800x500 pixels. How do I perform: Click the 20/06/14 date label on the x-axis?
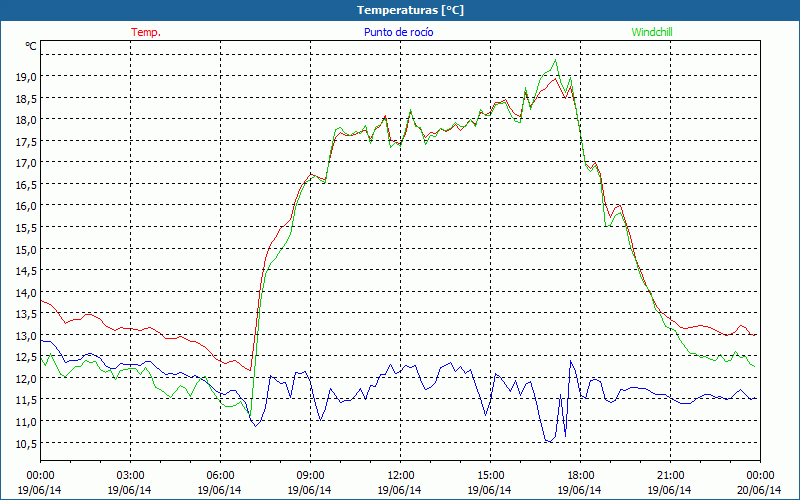pos(759,490)
